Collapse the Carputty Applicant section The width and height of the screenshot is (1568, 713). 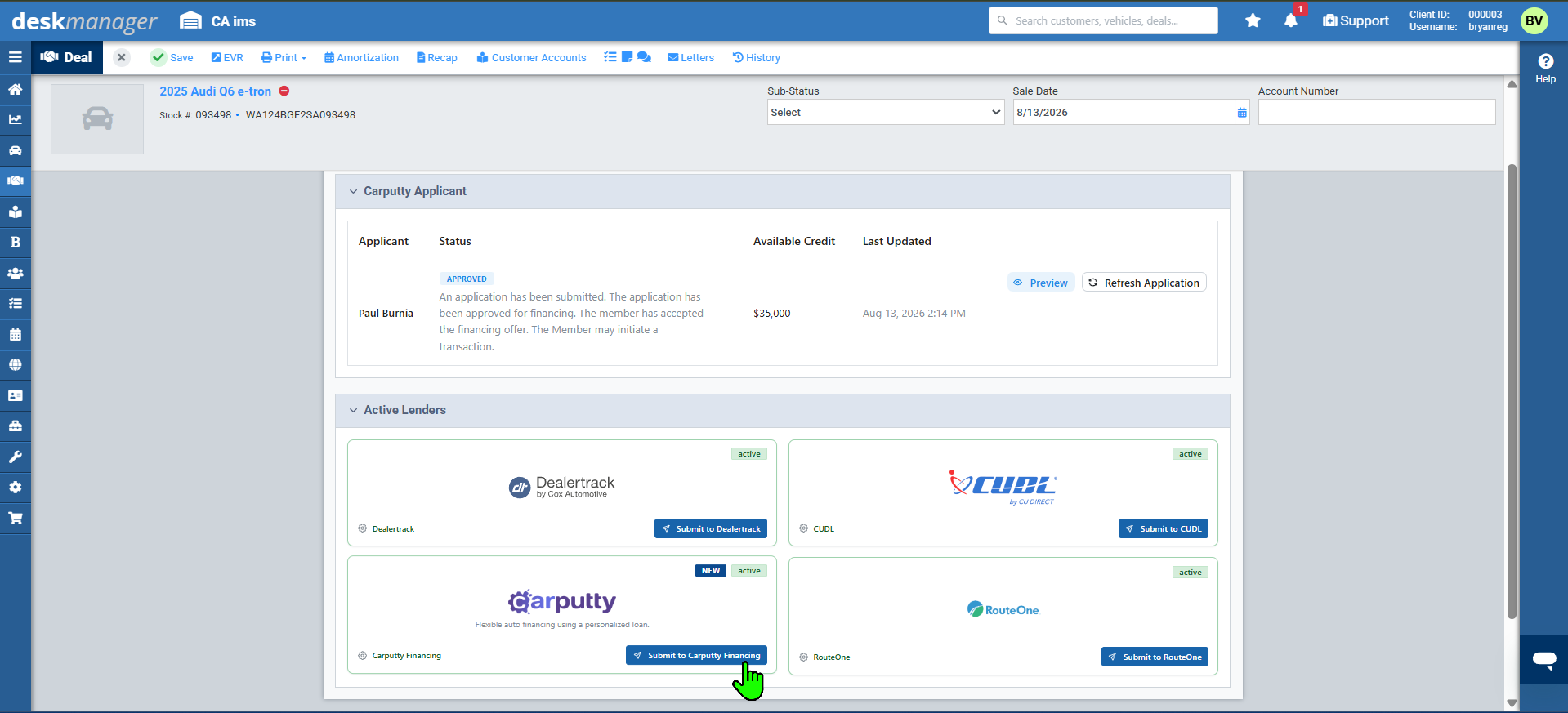coord(353,191)
